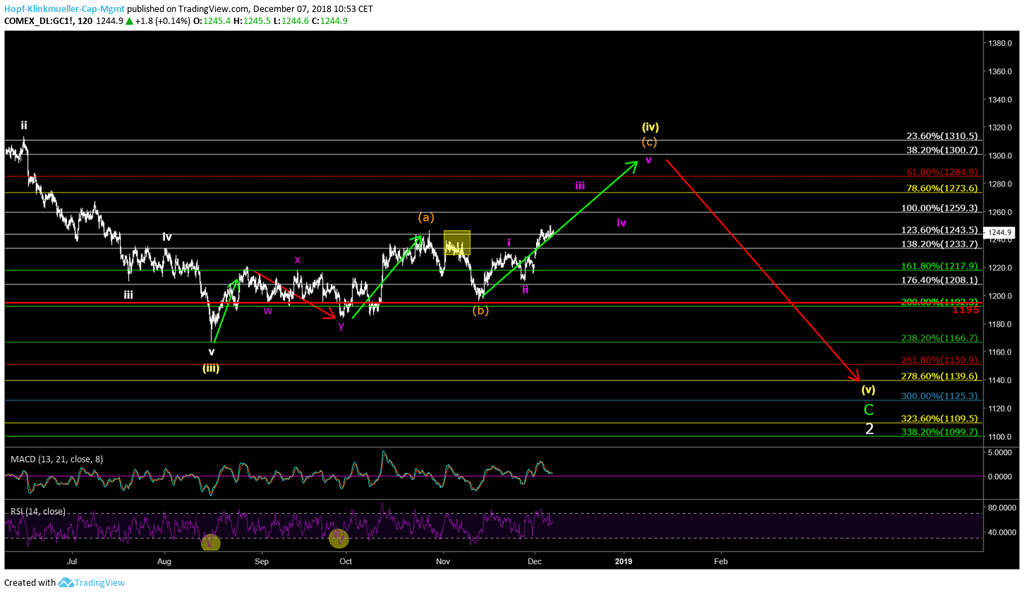1024x595 pixels.
Task: Click the Oct label on the time axis
Action: click(345, 563)
